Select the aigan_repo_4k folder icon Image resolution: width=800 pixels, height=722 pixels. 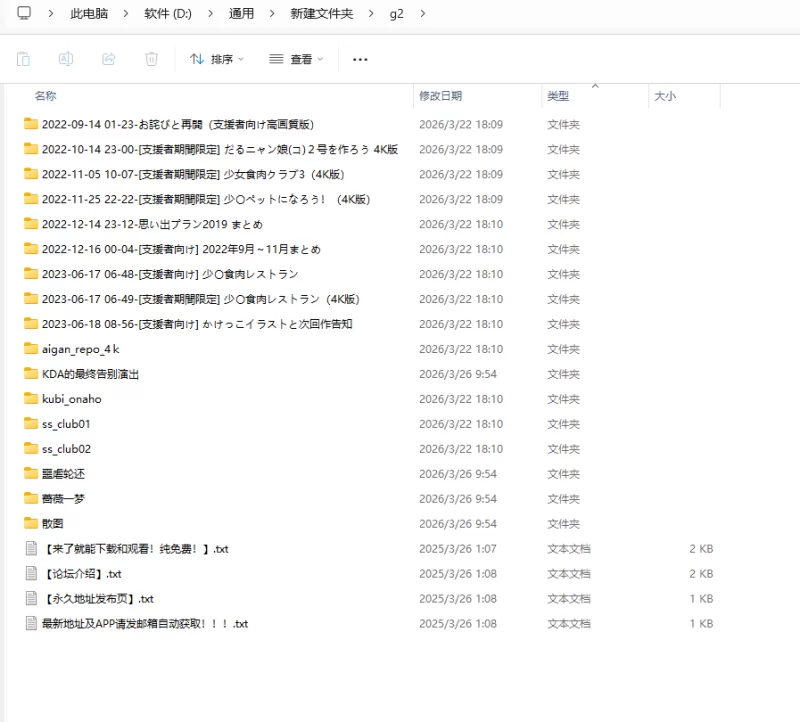(x=31, y=349)
